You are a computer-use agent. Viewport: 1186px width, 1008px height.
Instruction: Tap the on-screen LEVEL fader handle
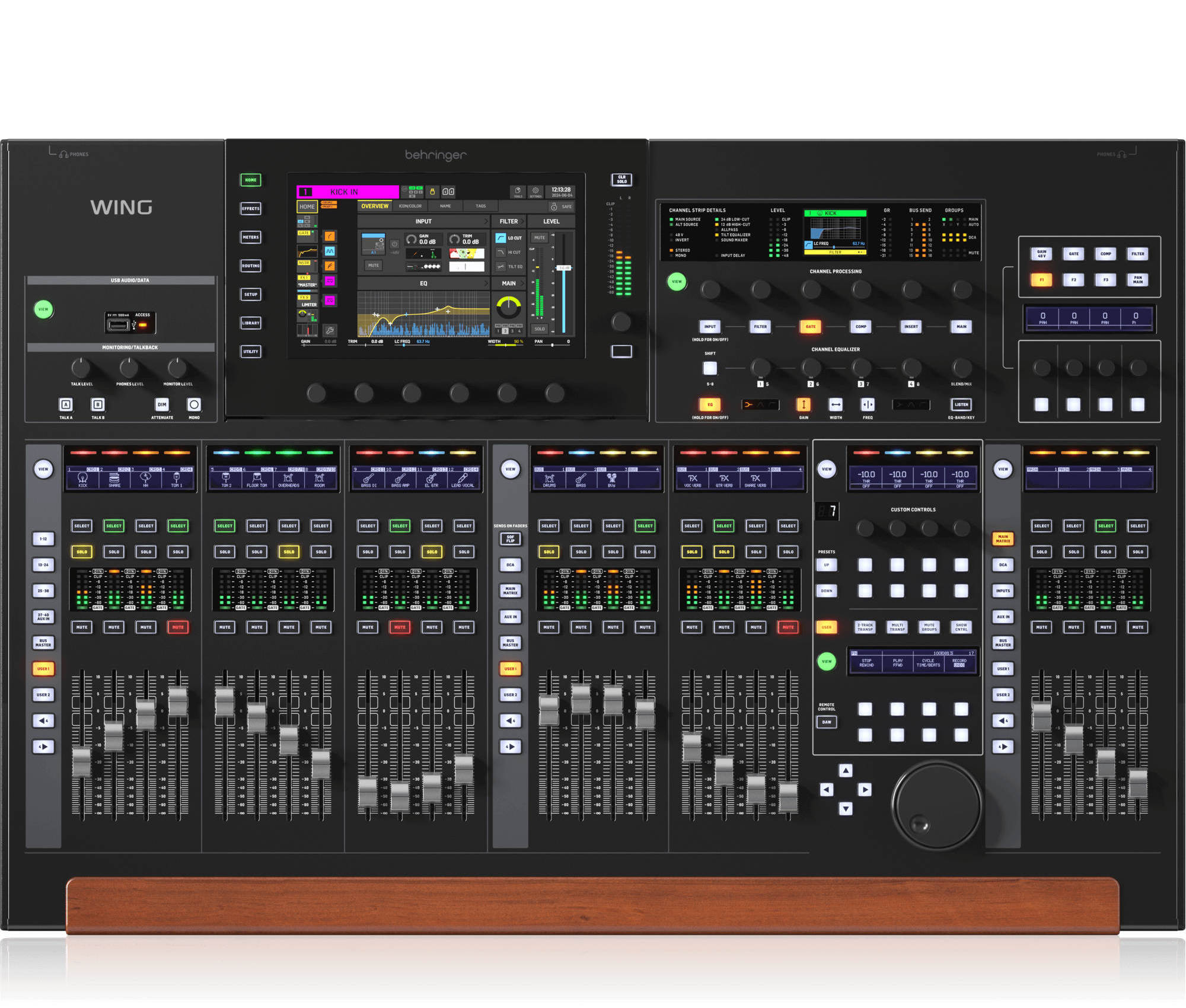563,268
